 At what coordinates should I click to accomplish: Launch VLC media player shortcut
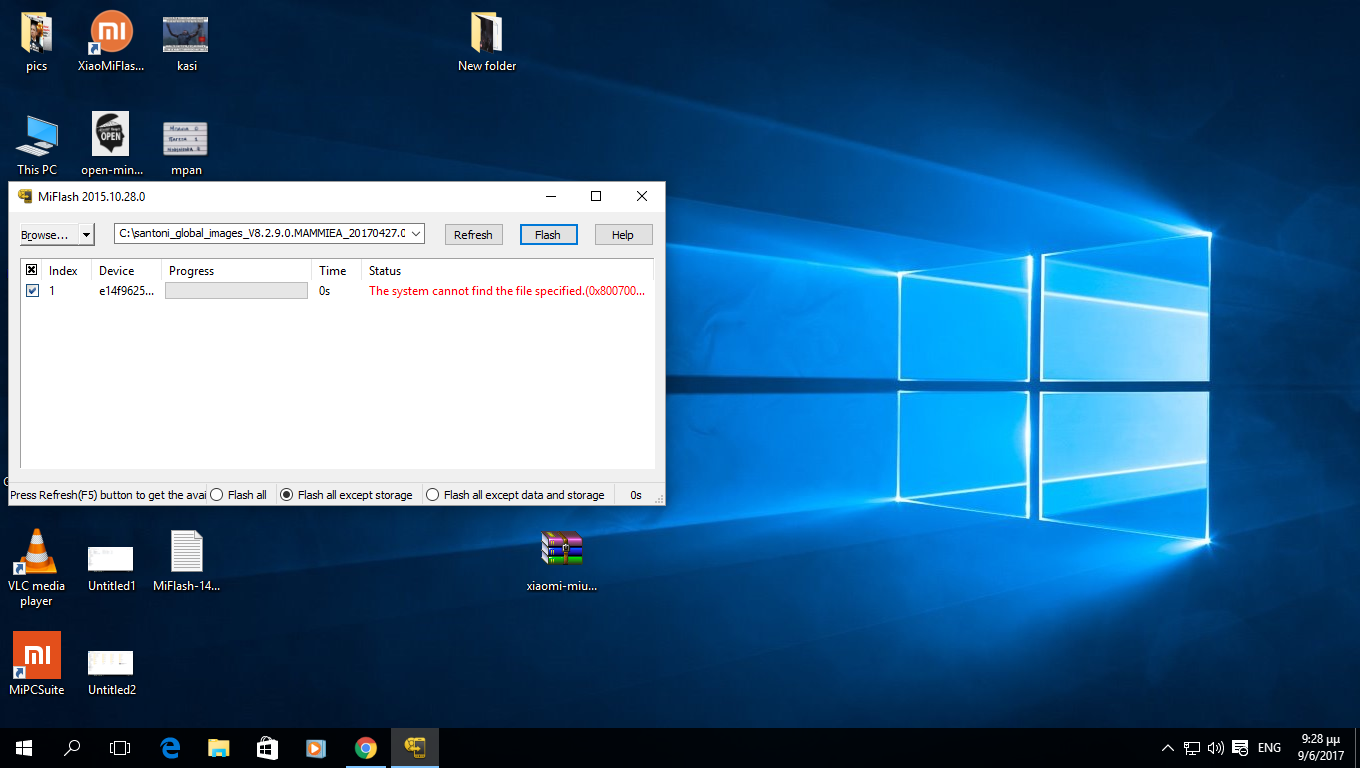point(37,551)
